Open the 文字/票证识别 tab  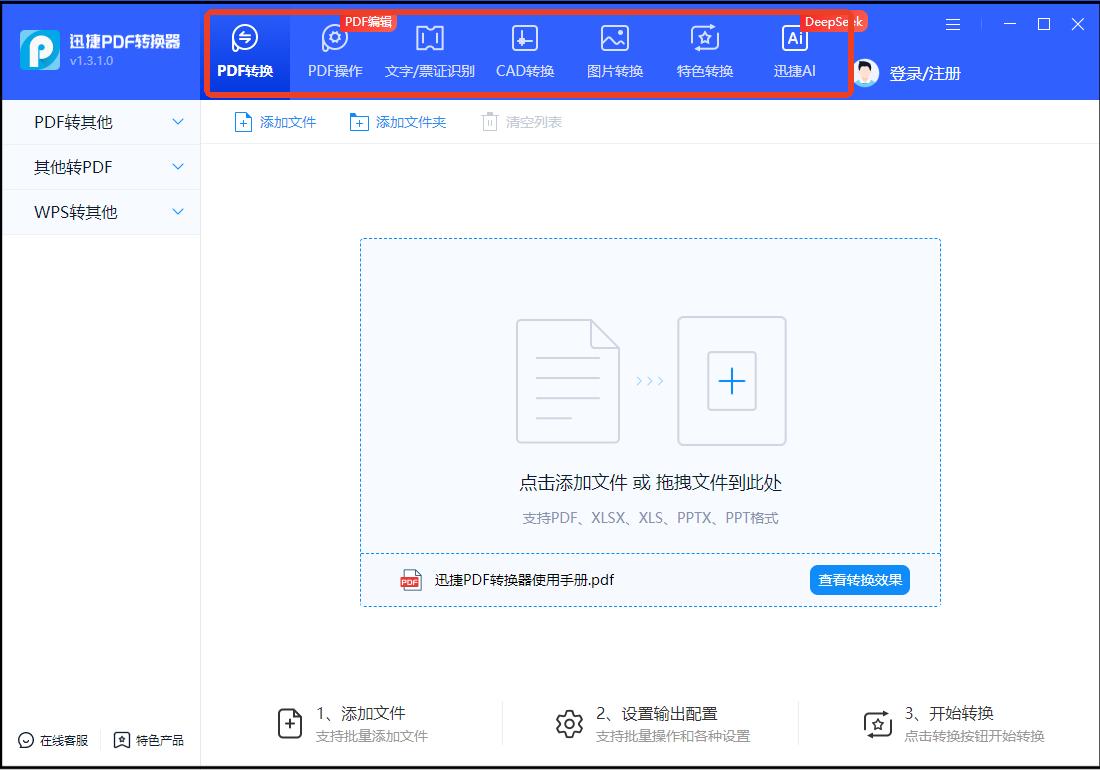point(429,53)
